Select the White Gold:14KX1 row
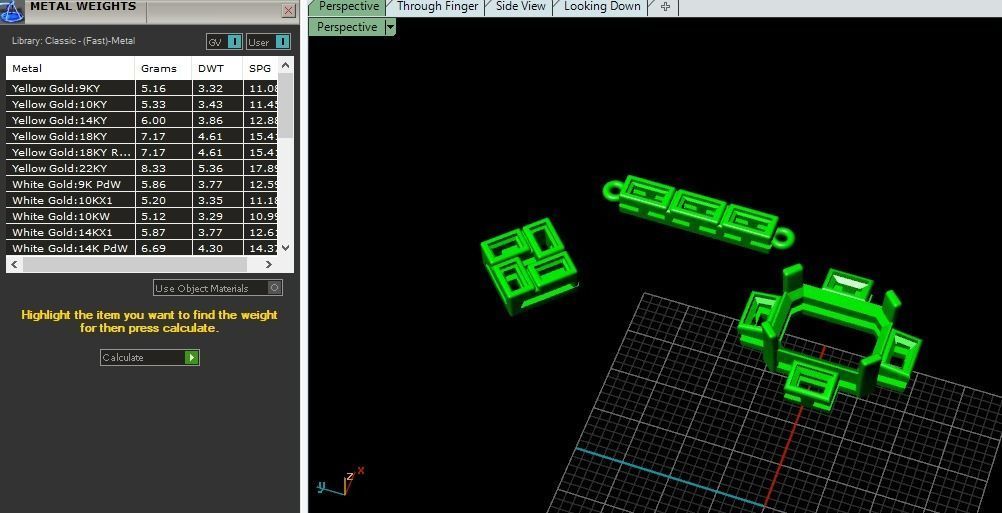The height and width of the screenshot is (513, 1002). click(142, 232)
